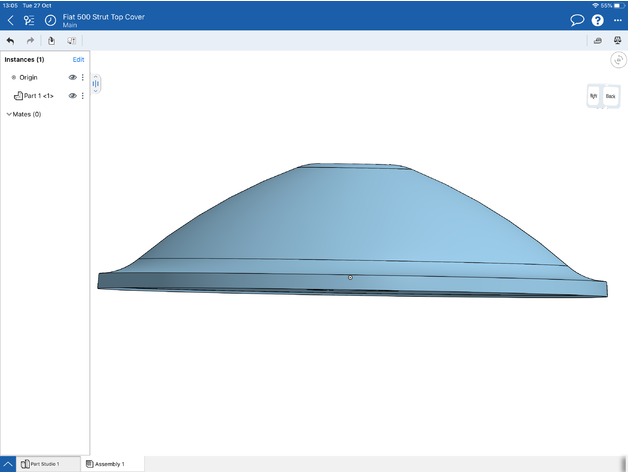
Task: Undo the last action
Action: point(10,40)
